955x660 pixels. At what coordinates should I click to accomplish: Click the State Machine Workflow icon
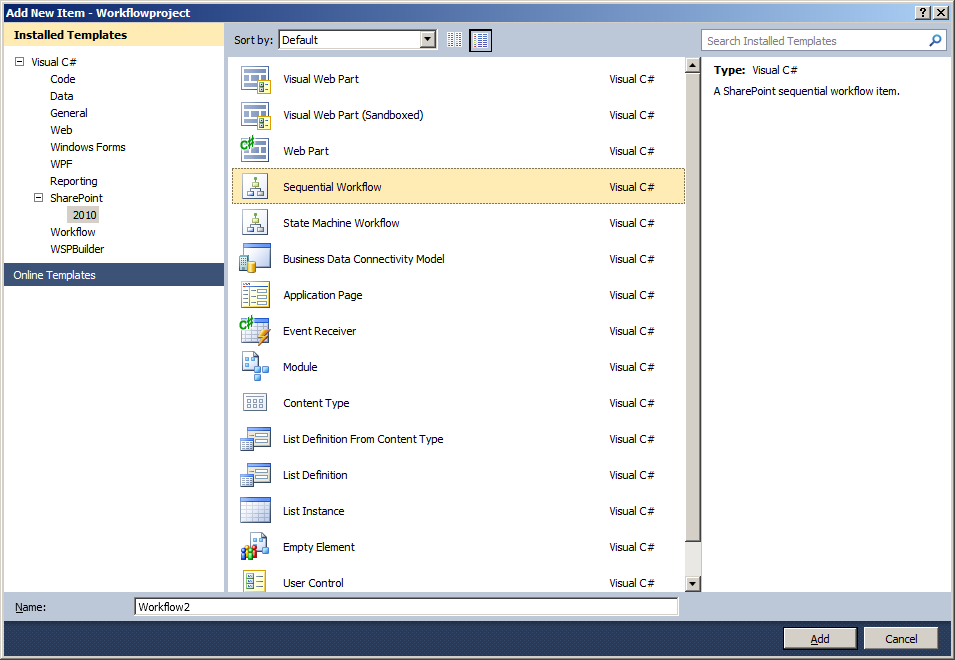click(255, 223)
